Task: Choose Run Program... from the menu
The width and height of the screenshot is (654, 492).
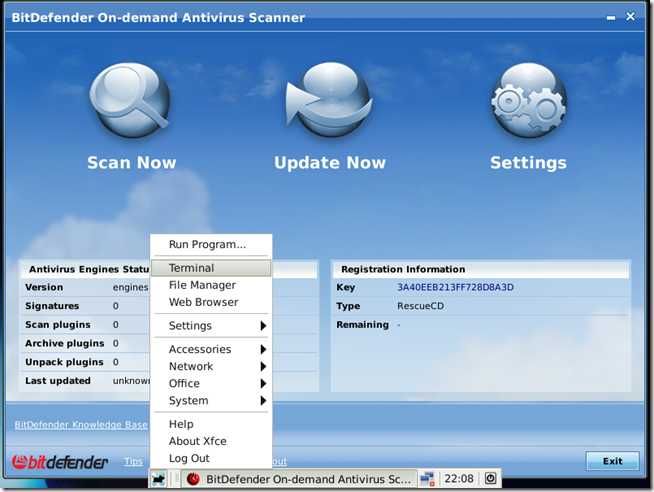Action: coord(211,244)
